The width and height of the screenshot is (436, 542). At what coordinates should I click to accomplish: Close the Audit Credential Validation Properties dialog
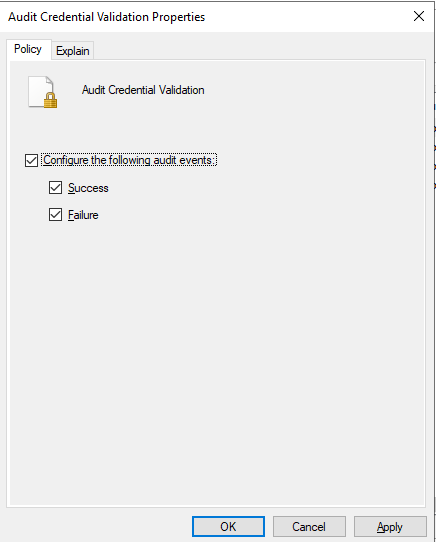click(419, 16)
